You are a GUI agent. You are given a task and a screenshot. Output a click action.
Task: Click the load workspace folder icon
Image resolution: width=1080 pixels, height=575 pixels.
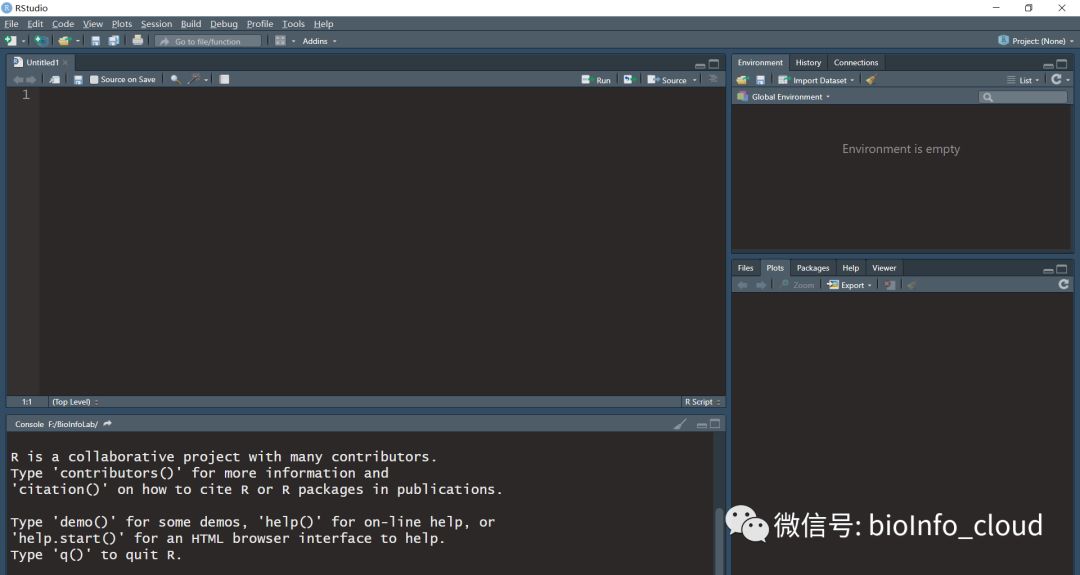(742, 81)
